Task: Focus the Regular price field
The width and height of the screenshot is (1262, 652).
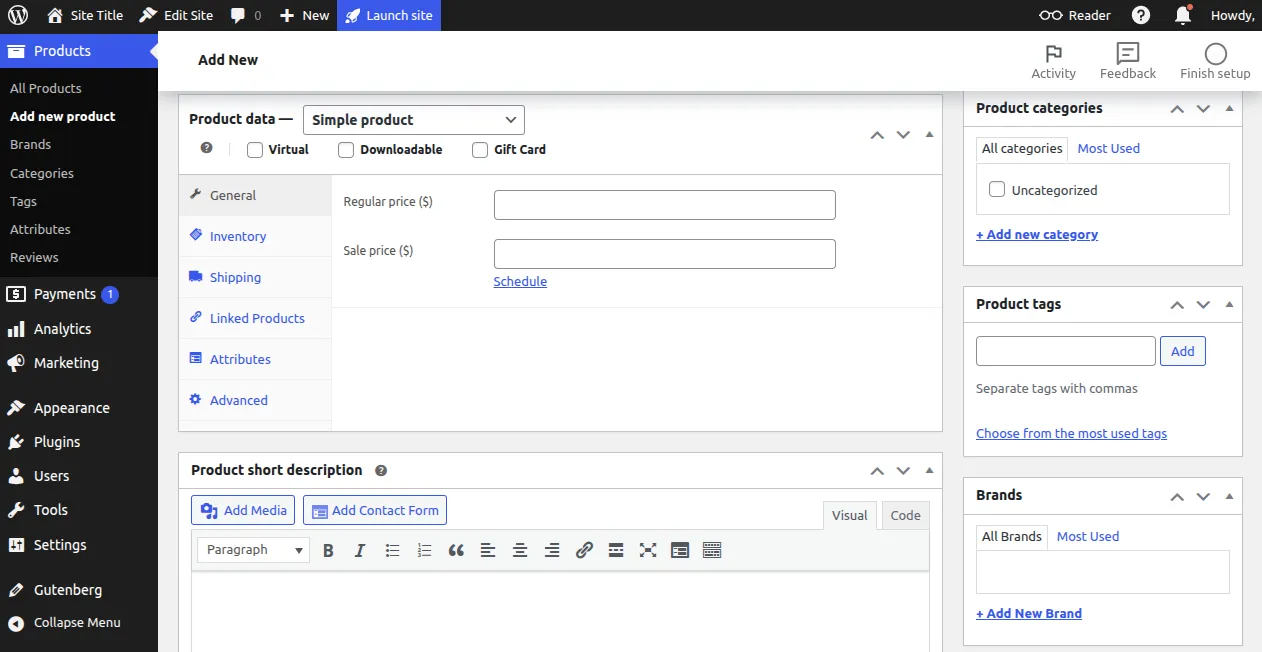Action: [x=665, y=205]
